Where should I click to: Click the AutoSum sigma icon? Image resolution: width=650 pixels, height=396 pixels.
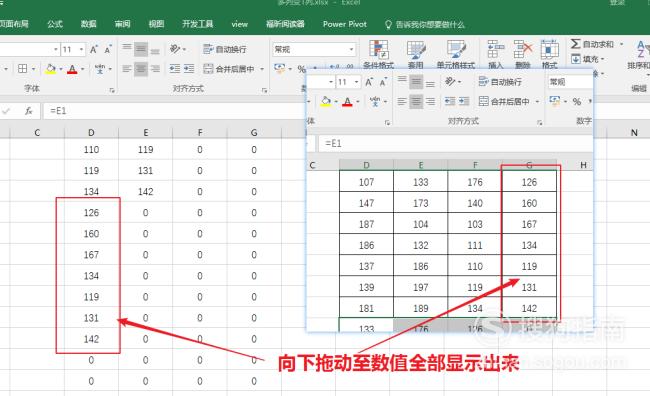coord(575,44)
